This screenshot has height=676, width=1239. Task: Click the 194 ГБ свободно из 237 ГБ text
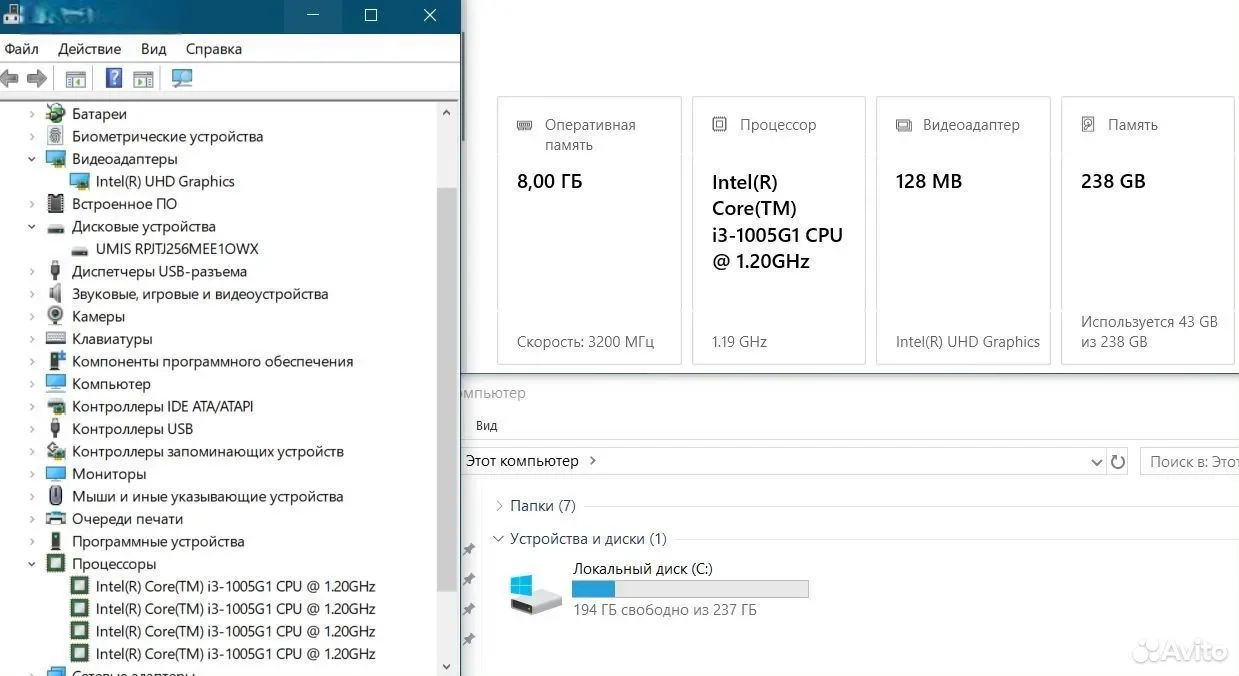click(x=665, y=610)
